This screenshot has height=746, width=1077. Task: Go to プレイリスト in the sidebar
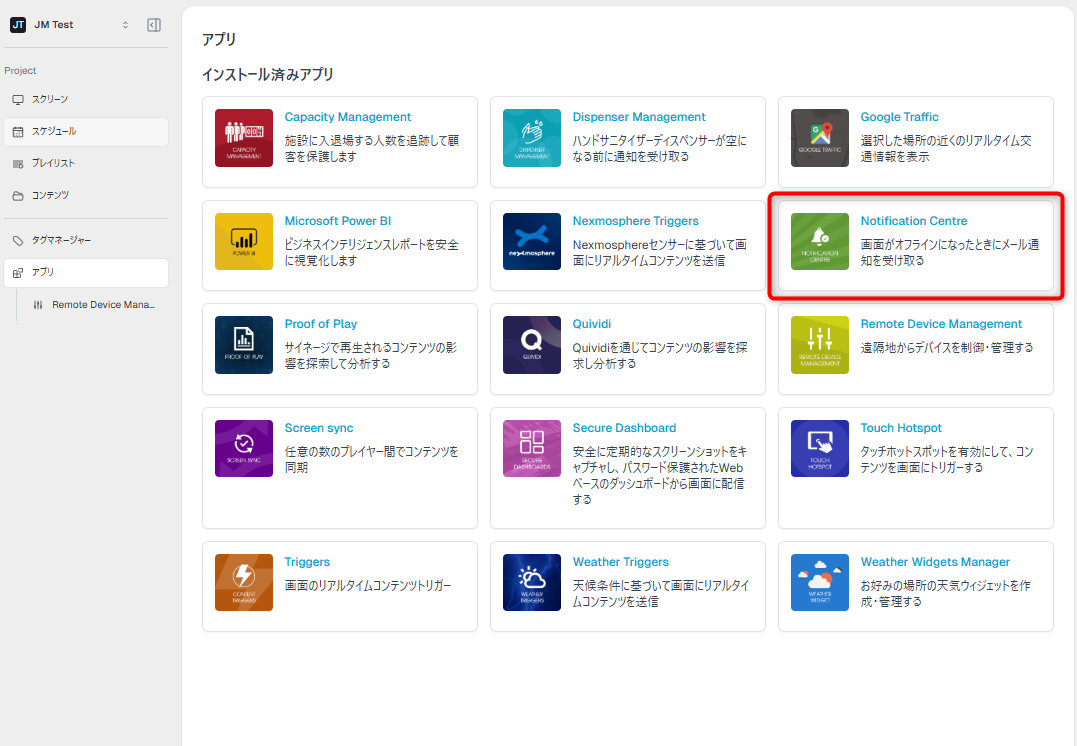(x=86, y=163)
